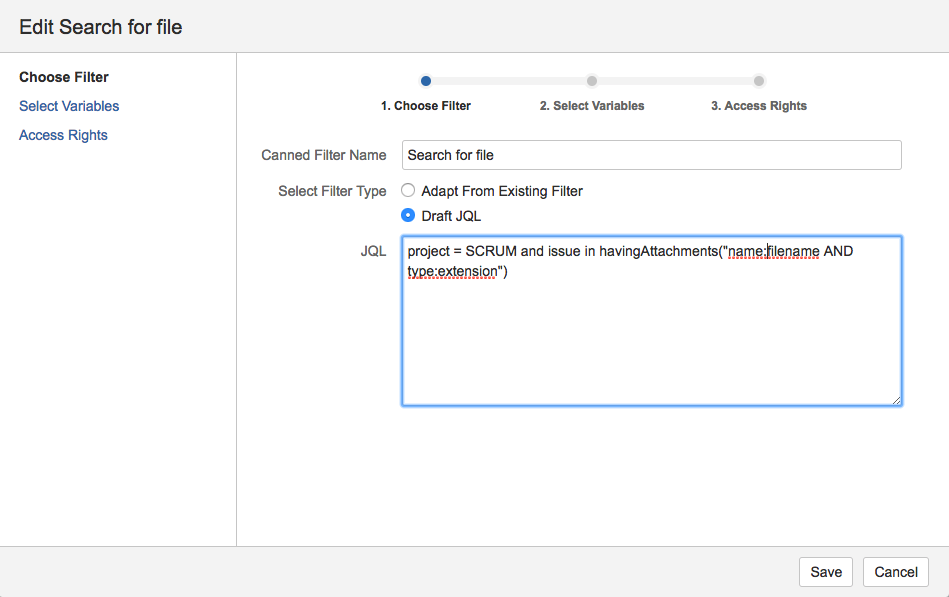
Task: Select the 'Draft JQL' radio button
Action: (408, 215)
